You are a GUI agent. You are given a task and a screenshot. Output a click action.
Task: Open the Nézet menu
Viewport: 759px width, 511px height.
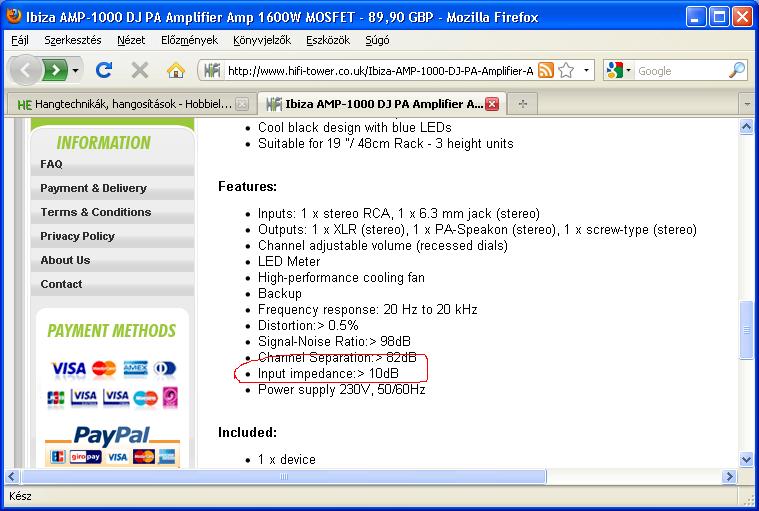[131, 40]
